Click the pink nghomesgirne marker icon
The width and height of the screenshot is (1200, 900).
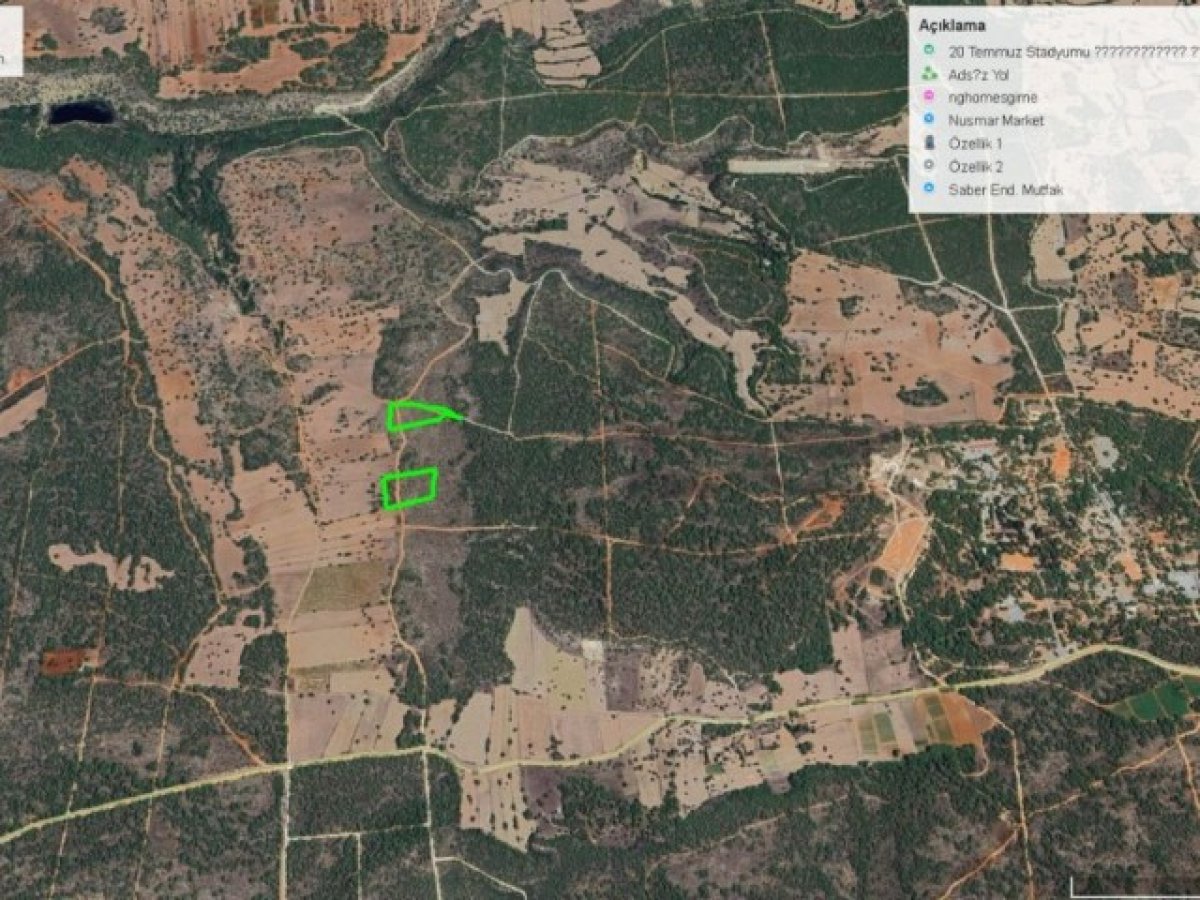click(929, 97)
